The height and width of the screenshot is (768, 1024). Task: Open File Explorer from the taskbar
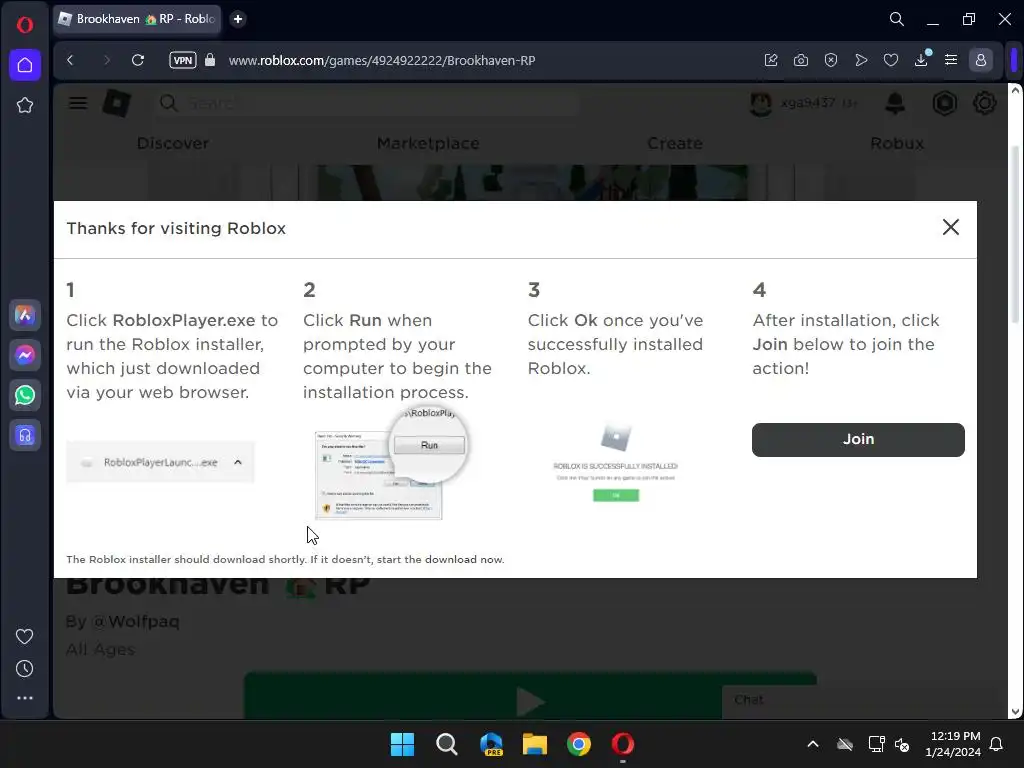tap(535, 744)
